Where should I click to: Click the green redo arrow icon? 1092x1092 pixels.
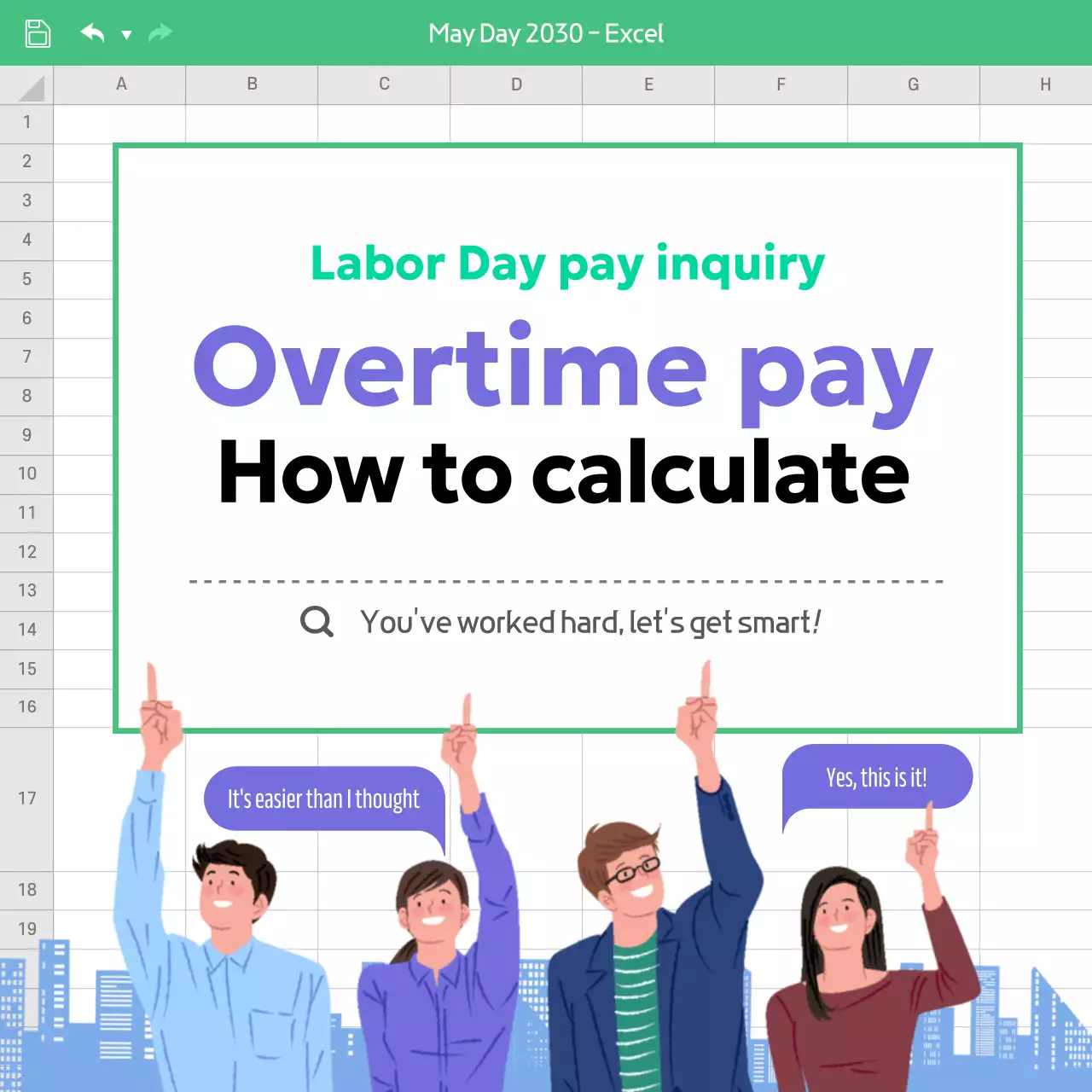pyautogui.click(x=159, y=32)
